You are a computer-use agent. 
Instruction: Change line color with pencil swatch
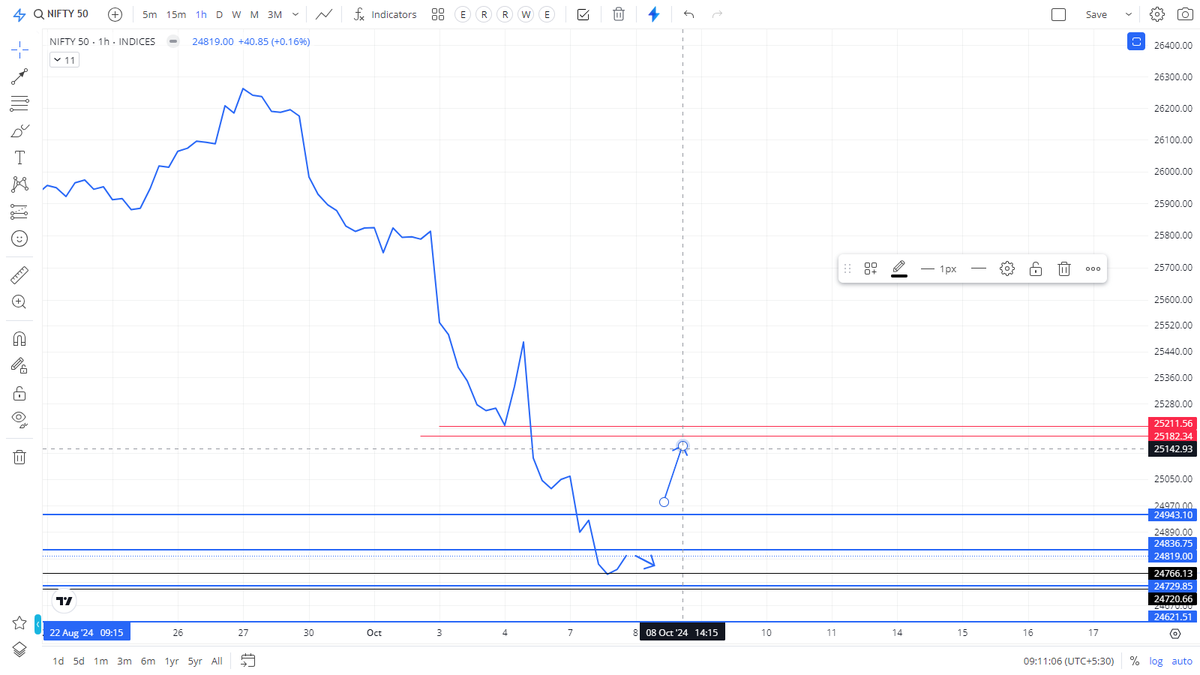point(899,269)
